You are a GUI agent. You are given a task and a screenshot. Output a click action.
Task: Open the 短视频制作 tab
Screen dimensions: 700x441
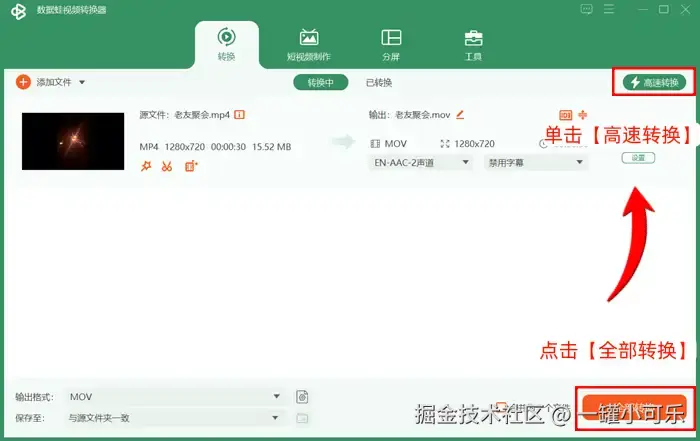(x=308, y=45)
